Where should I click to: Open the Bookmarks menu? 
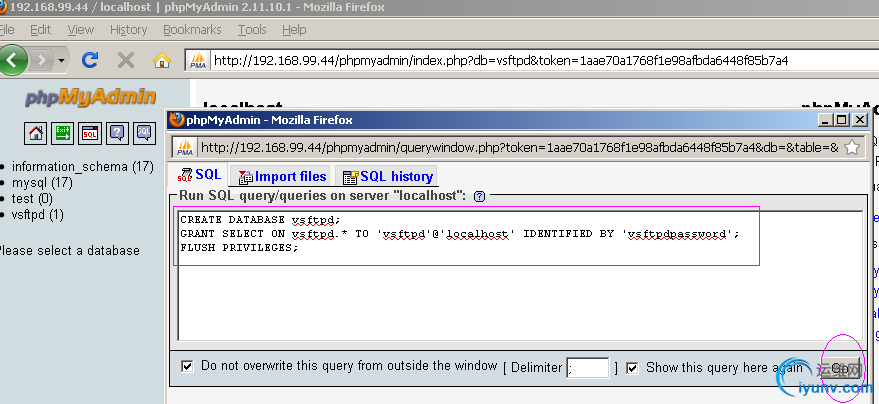tap(192, 30)
